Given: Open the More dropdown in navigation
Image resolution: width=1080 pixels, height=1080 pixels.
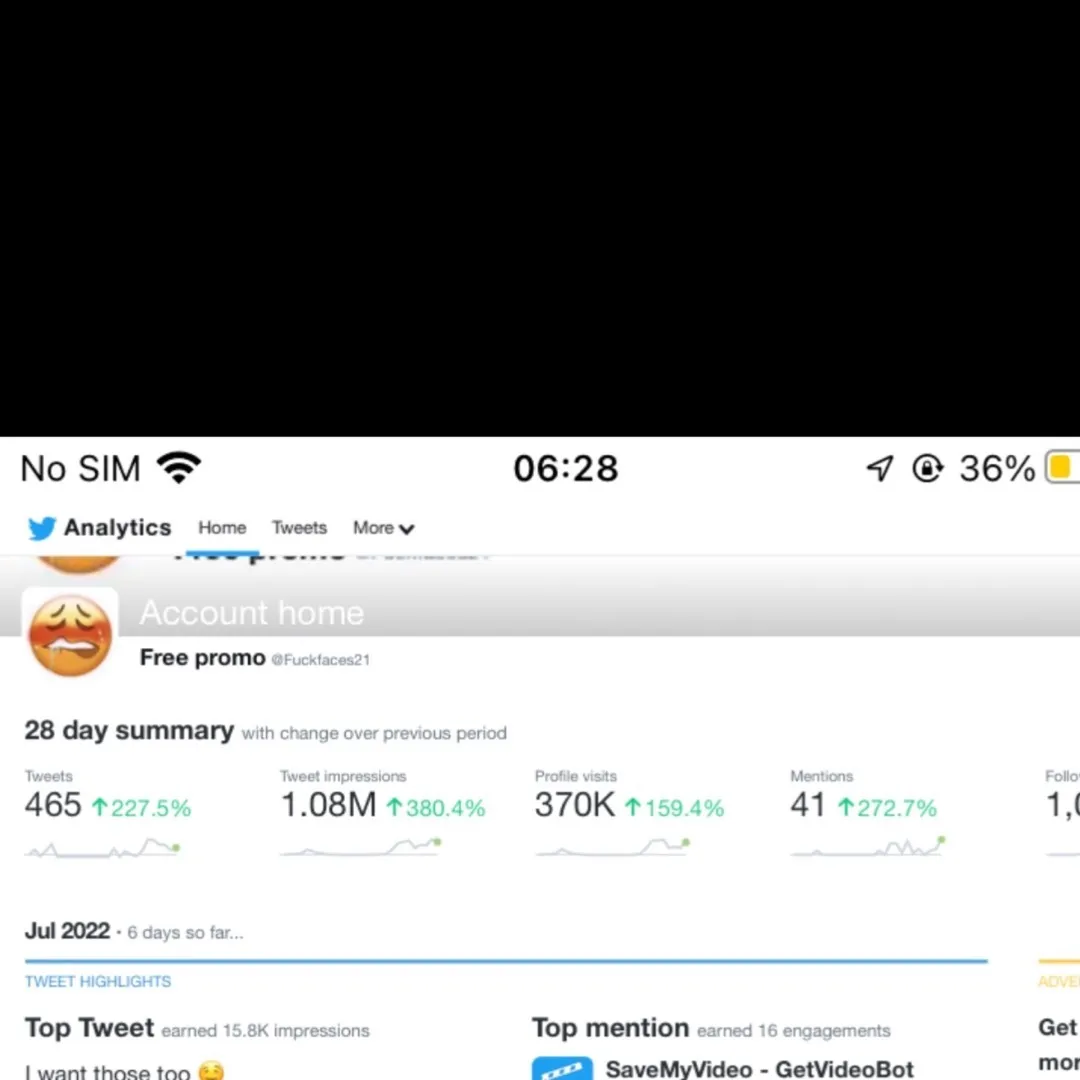Looking at the screenshot, I should [382, 528].
